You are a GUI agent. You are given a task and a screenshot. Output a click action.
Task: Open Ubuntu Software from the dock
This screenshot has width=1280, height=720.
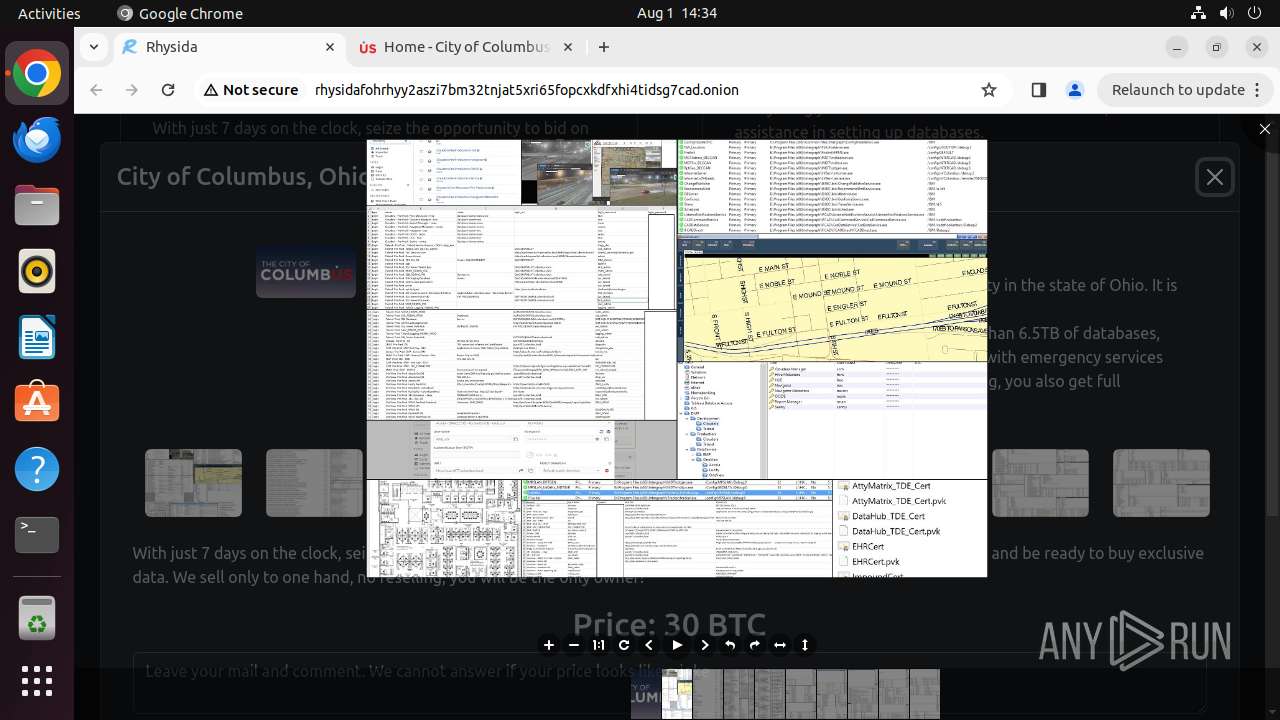click(x=37, y=404)
